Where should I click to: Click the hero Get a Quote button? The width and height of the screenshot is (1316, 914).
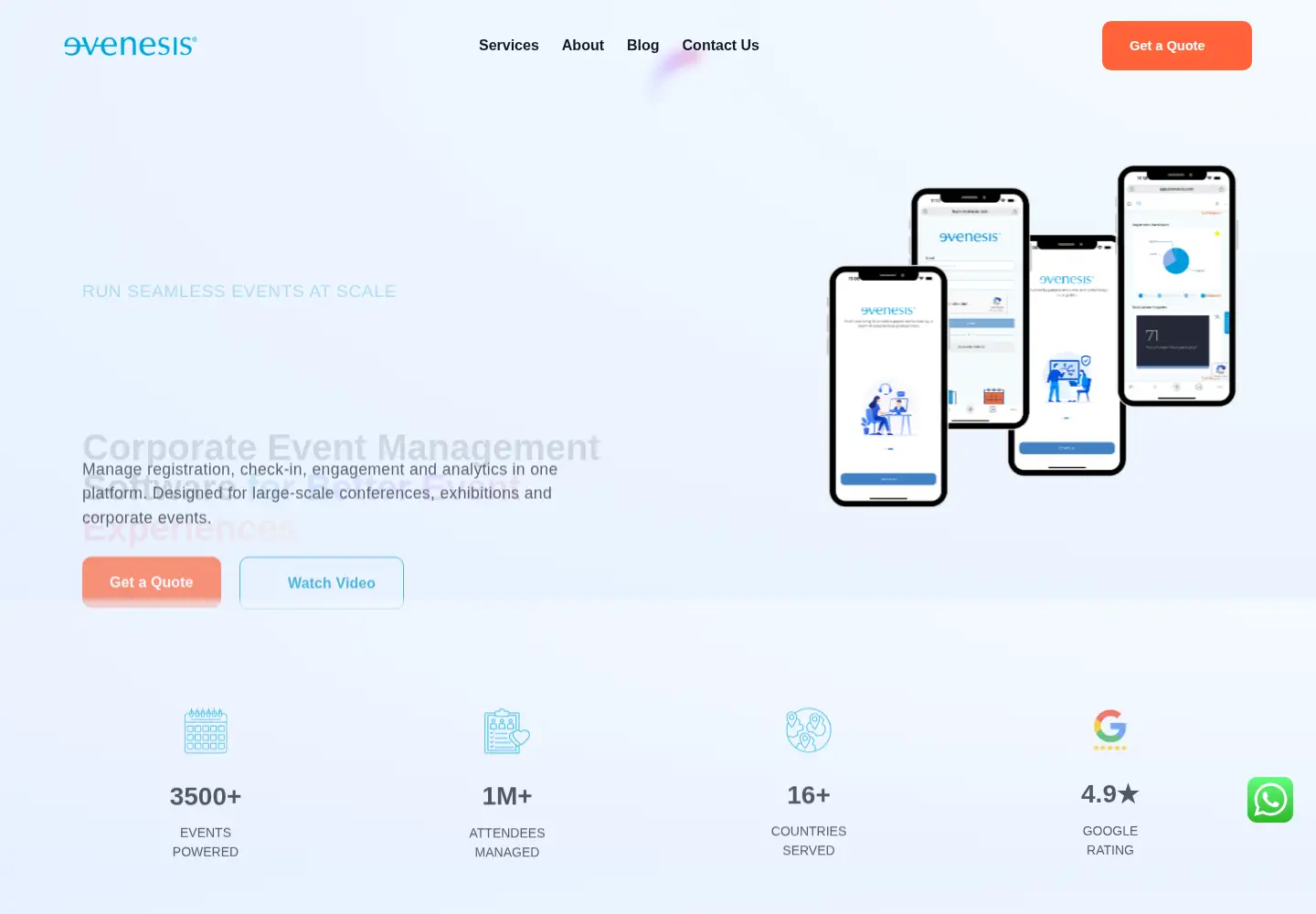pyautogui.click(x=152, y=582)
